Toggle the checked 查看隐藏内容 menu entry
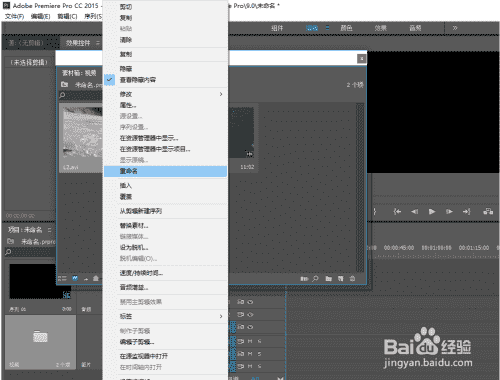Screen dimensions: 500x380 coord(166,80)
